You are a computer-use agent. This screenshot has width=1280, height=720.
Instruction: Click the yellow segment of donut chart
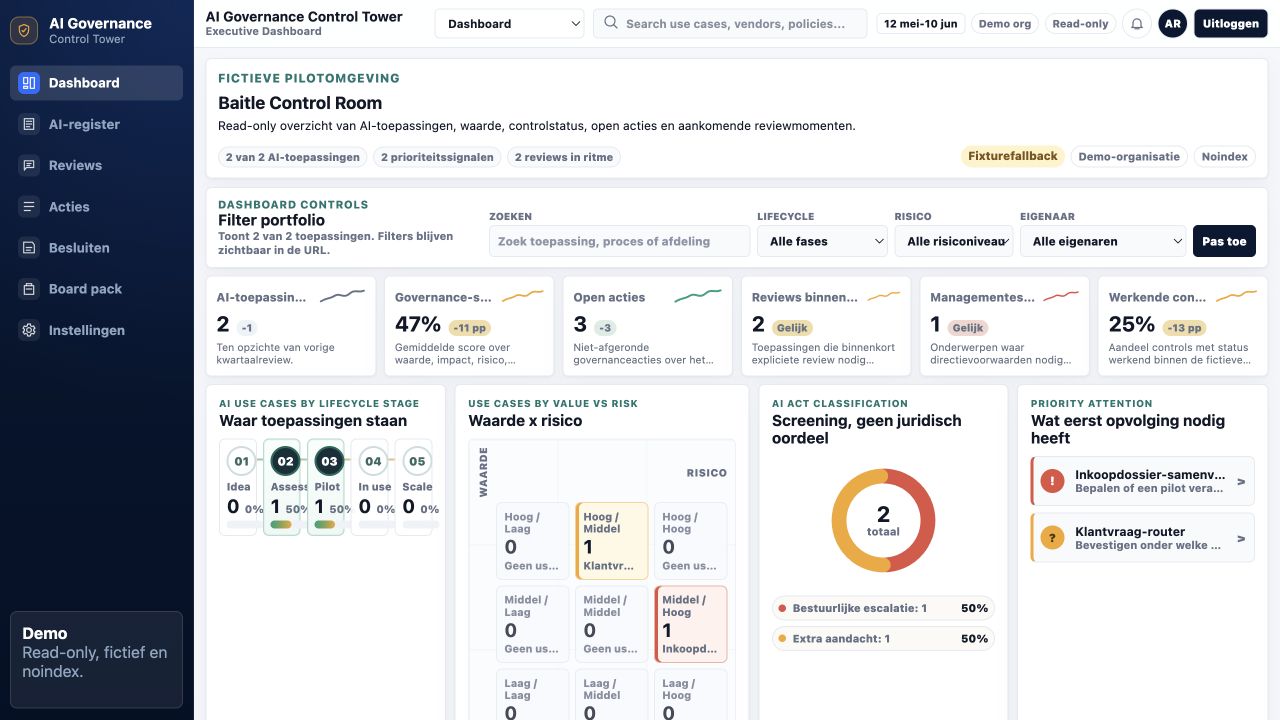(x=841, y=520)
